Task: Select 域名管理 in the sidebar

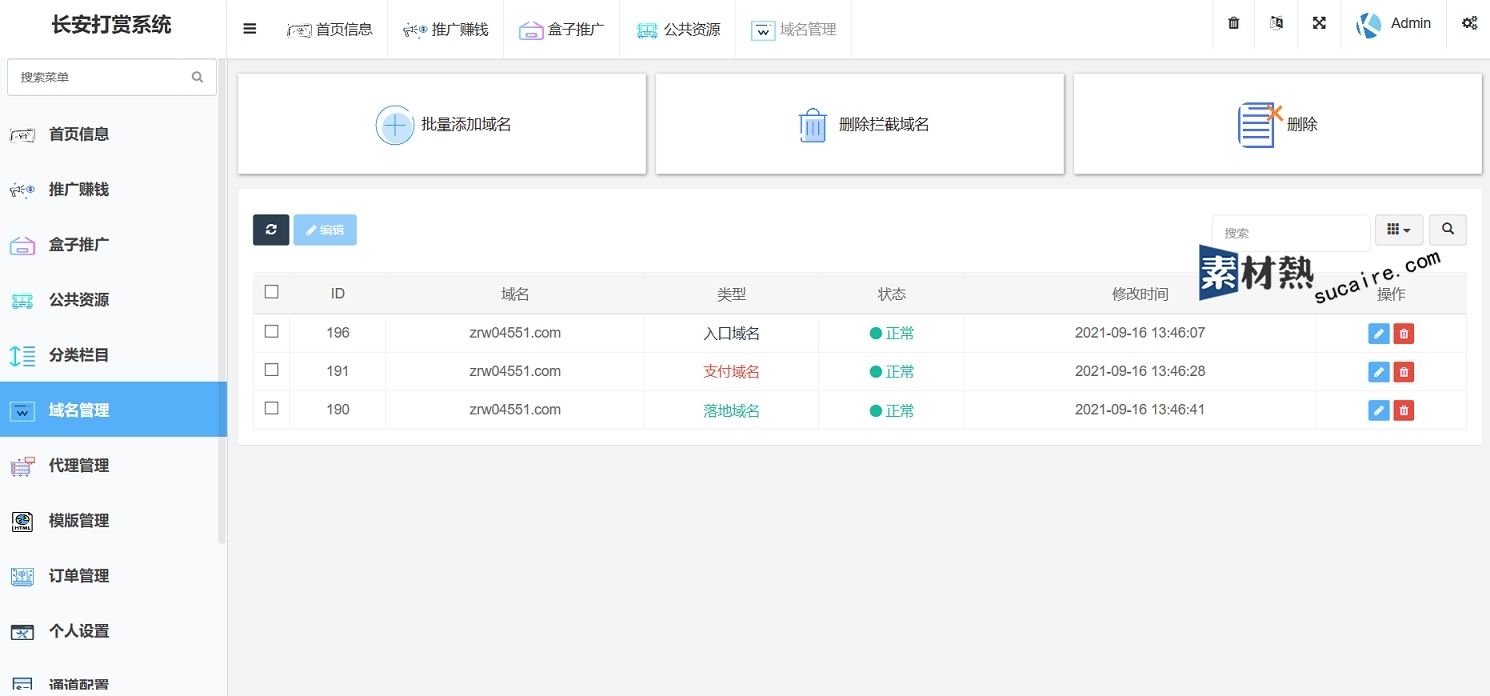Action: [x=113, y=409]
